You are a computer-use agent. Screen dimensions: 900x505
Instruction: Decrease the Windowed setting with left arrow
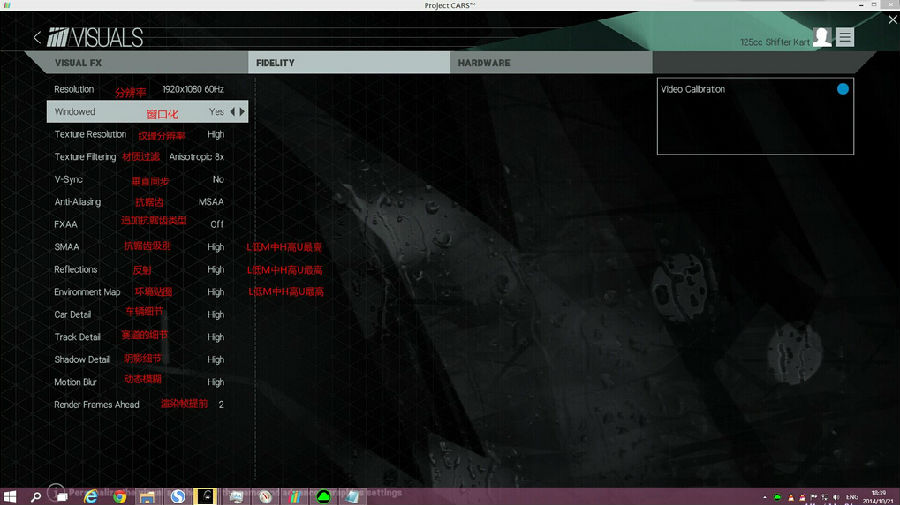[x=232, y=111]
